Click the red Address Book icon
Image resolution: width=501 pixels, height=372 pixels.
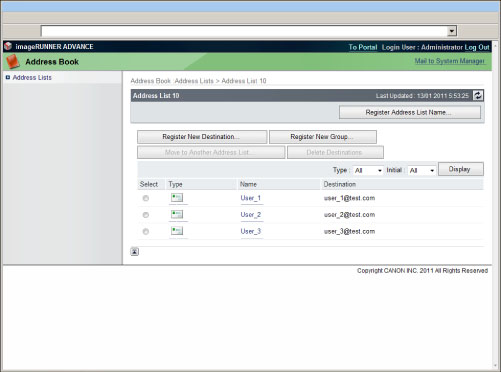coord(13,62)
